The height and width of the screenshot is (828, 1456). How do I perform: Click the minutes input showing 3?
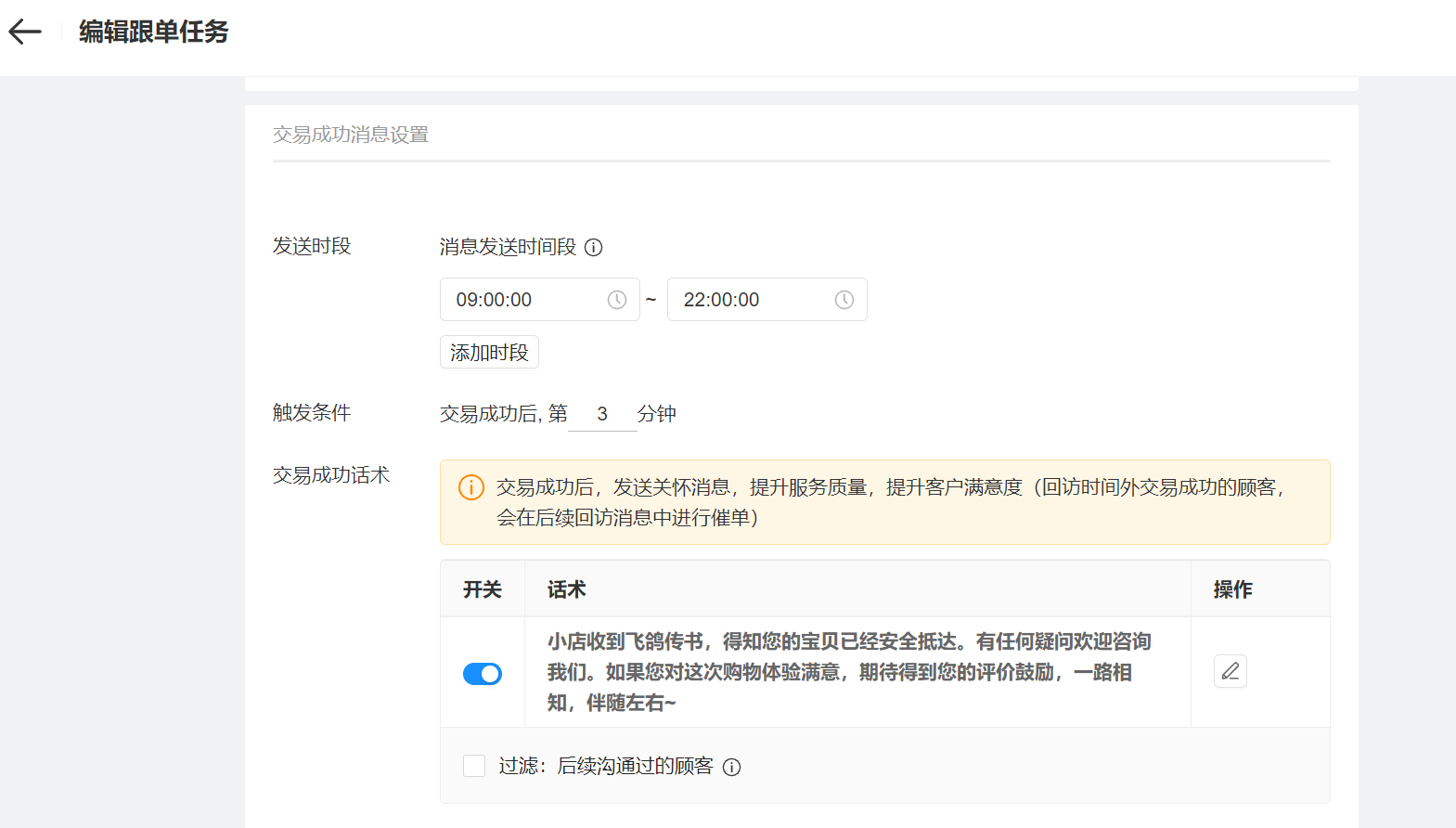tap(602, 414)
